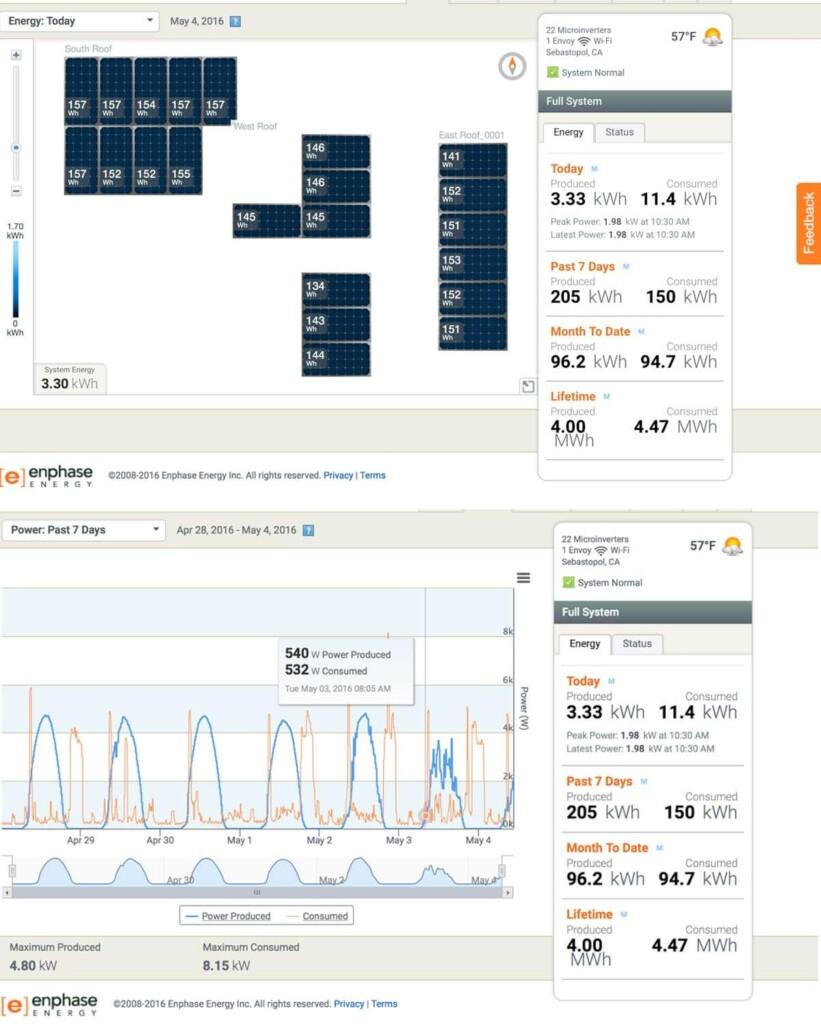The height and width of the screenshot is (1024, 821).
Task: Click the System Normal green check in lower panel
Action: [569, 583]
